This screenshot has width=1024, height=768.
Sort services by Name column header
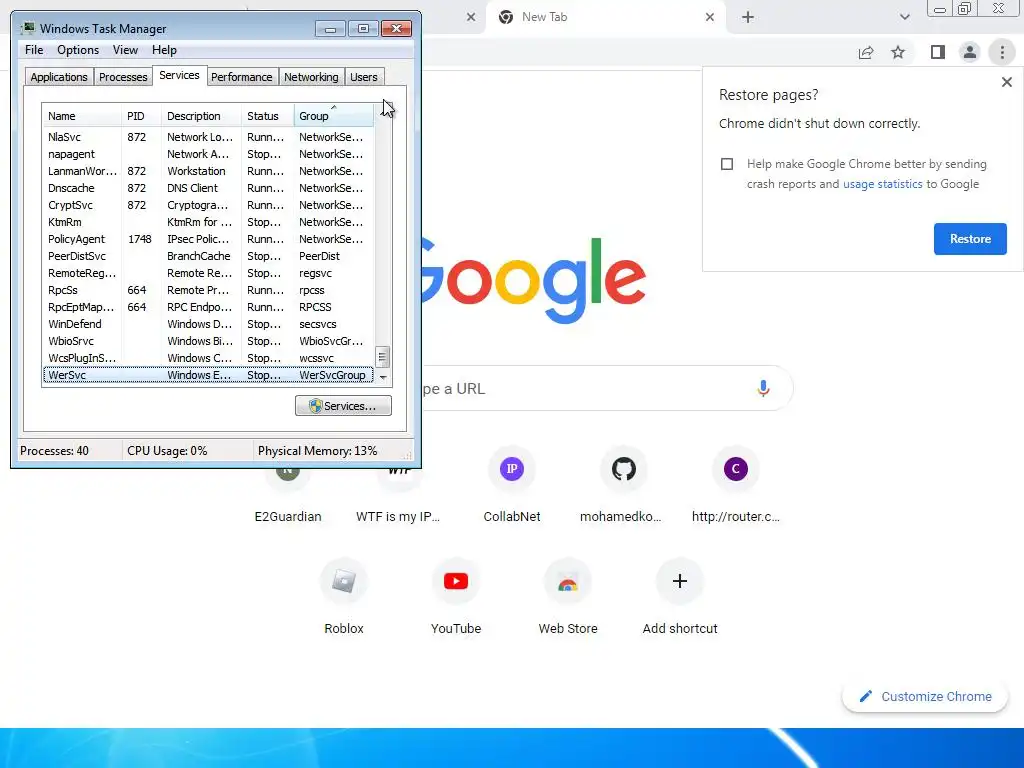coord(82,116)
